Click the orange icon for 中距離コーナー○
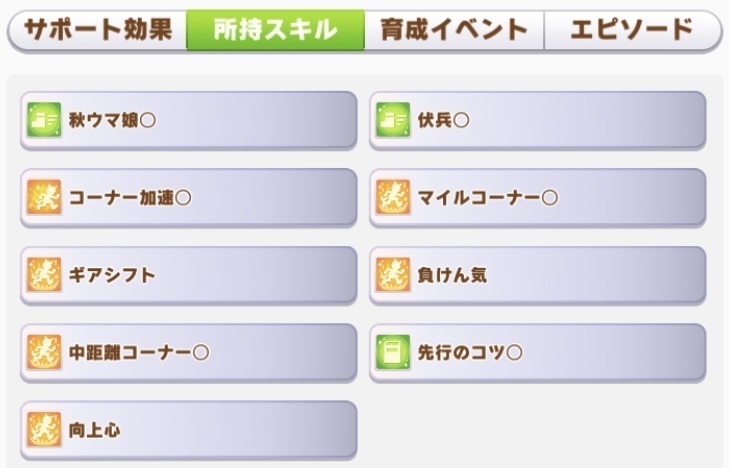 44,352
